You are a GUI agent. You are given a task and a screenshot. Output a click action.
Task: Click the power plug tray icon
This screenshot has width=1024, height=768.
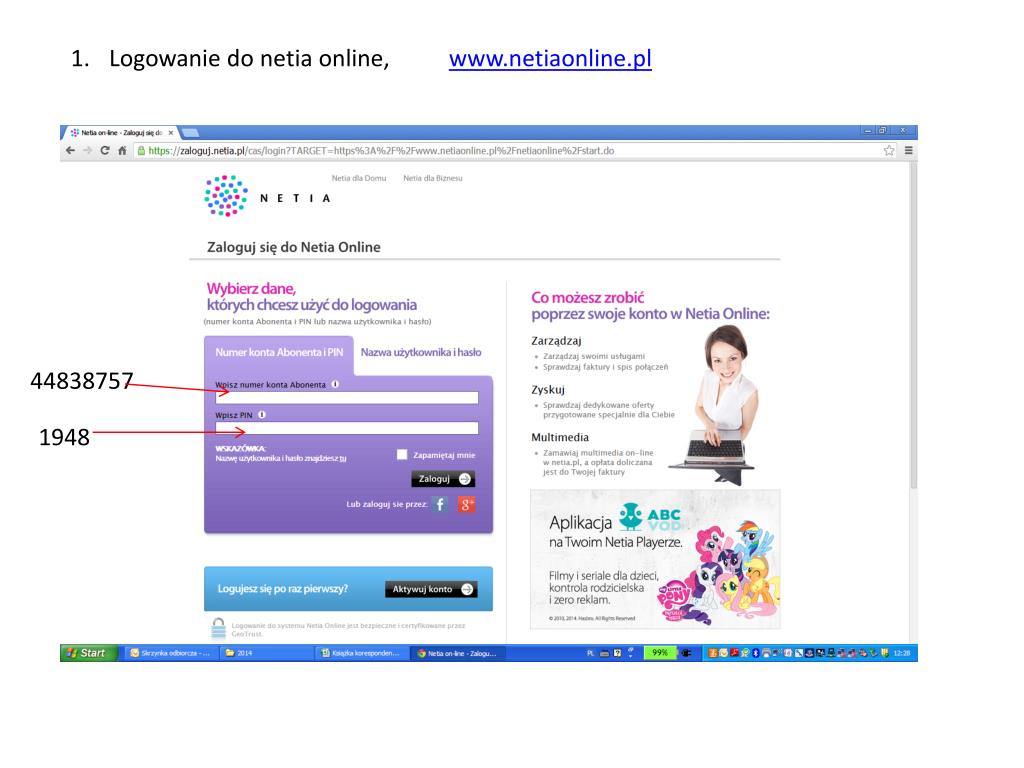(x=686, y=653)
